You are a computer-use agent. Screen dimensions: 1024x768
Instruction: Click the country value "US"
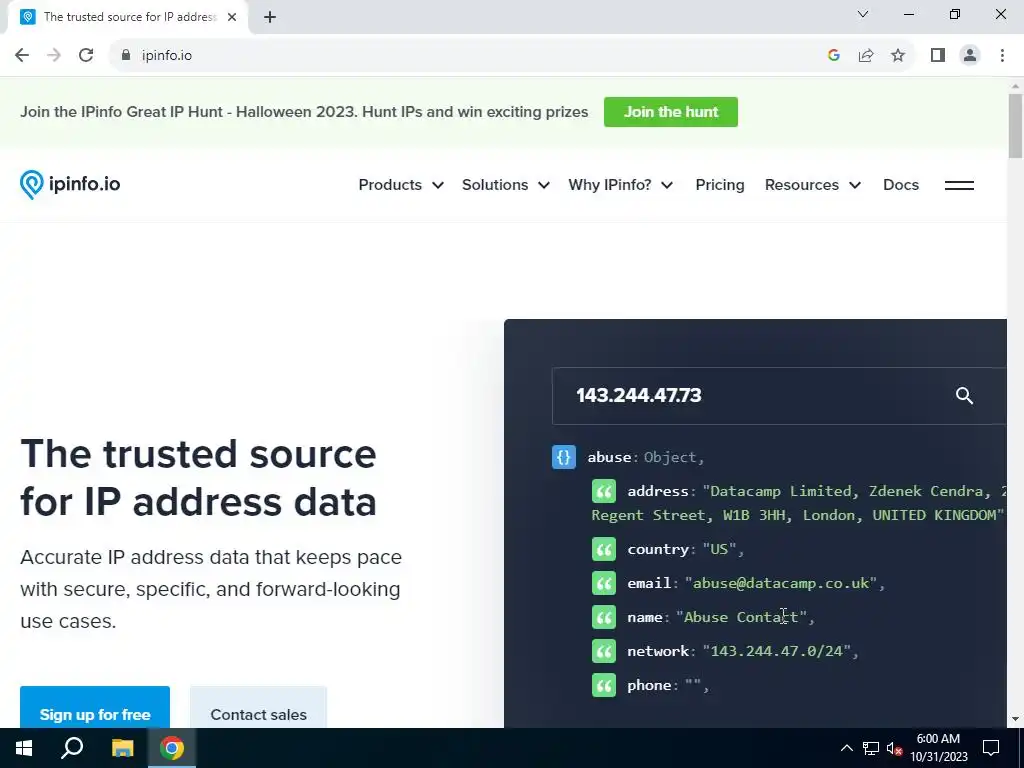pyautogui.click(x=719, y=549)
